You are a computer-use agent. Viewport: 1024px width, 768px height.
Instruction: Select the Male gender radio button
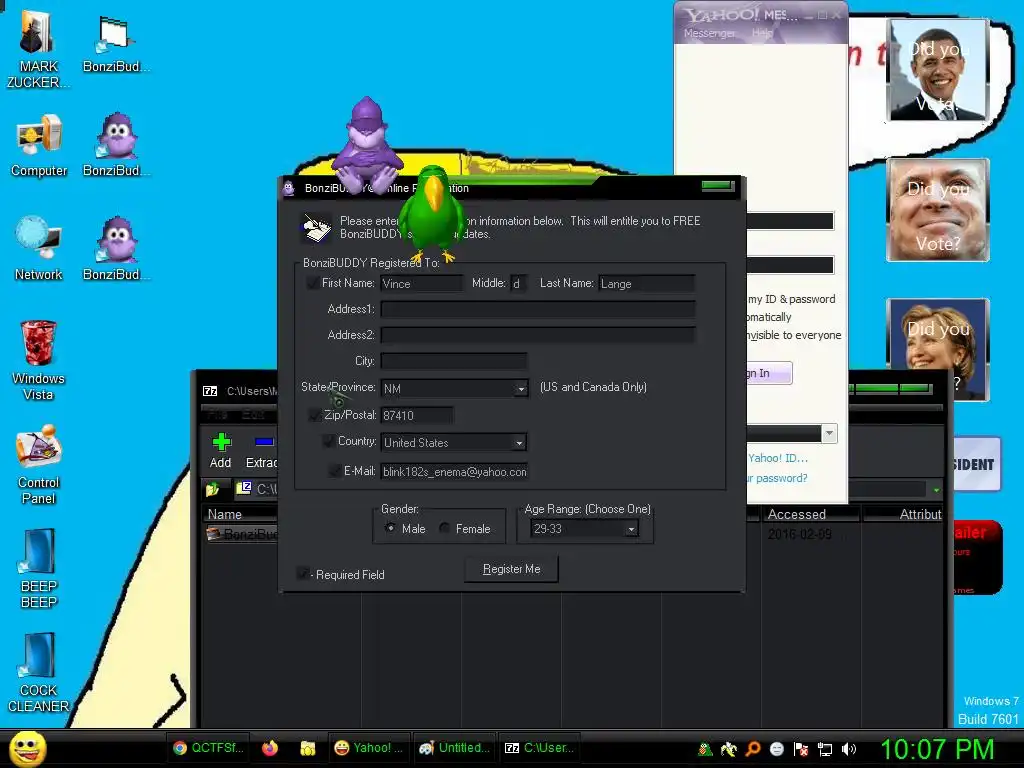click(x=390, y=528)
